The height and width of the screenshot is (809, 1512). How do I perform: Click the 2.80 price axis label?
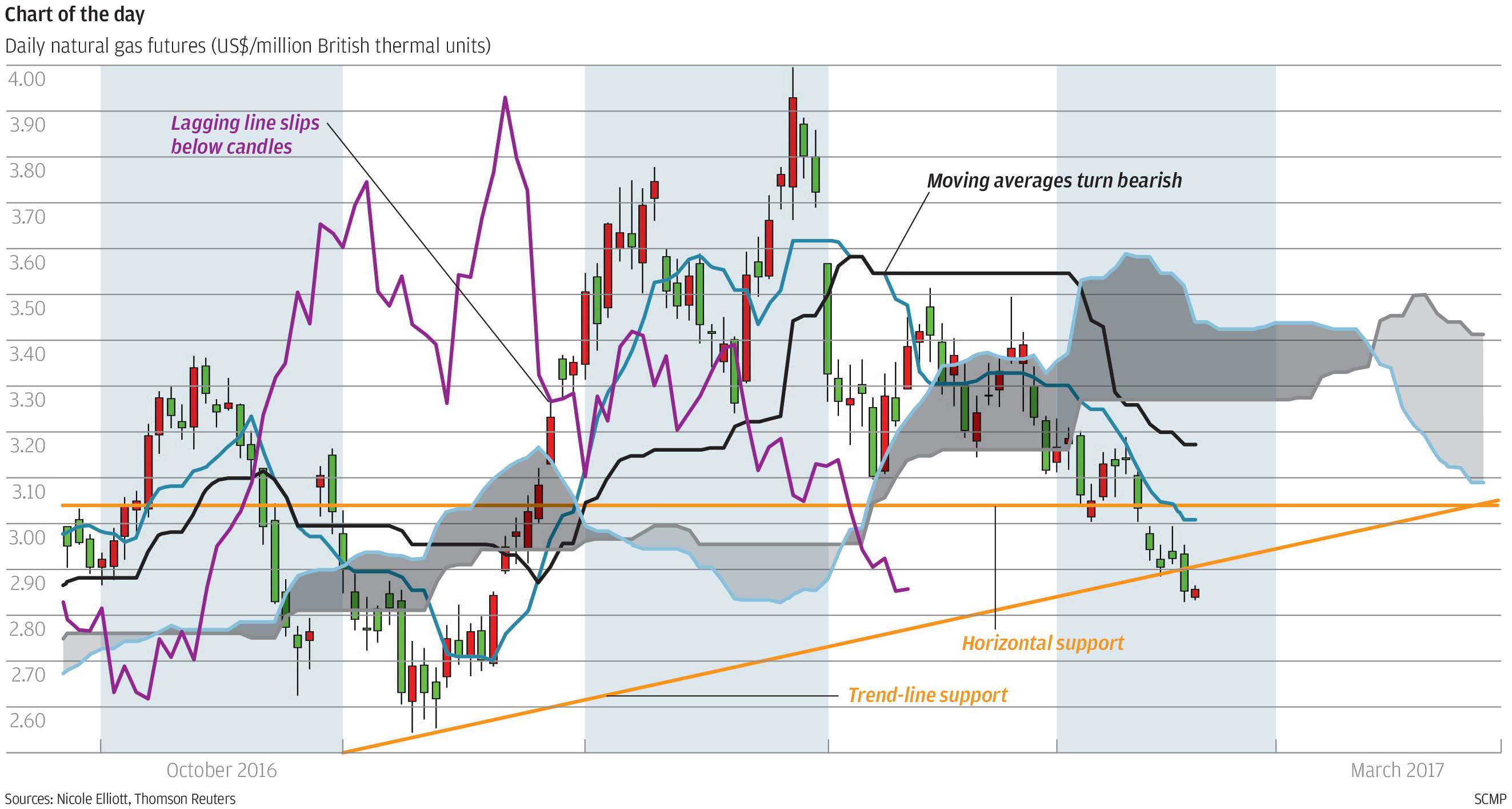[27, 628]
